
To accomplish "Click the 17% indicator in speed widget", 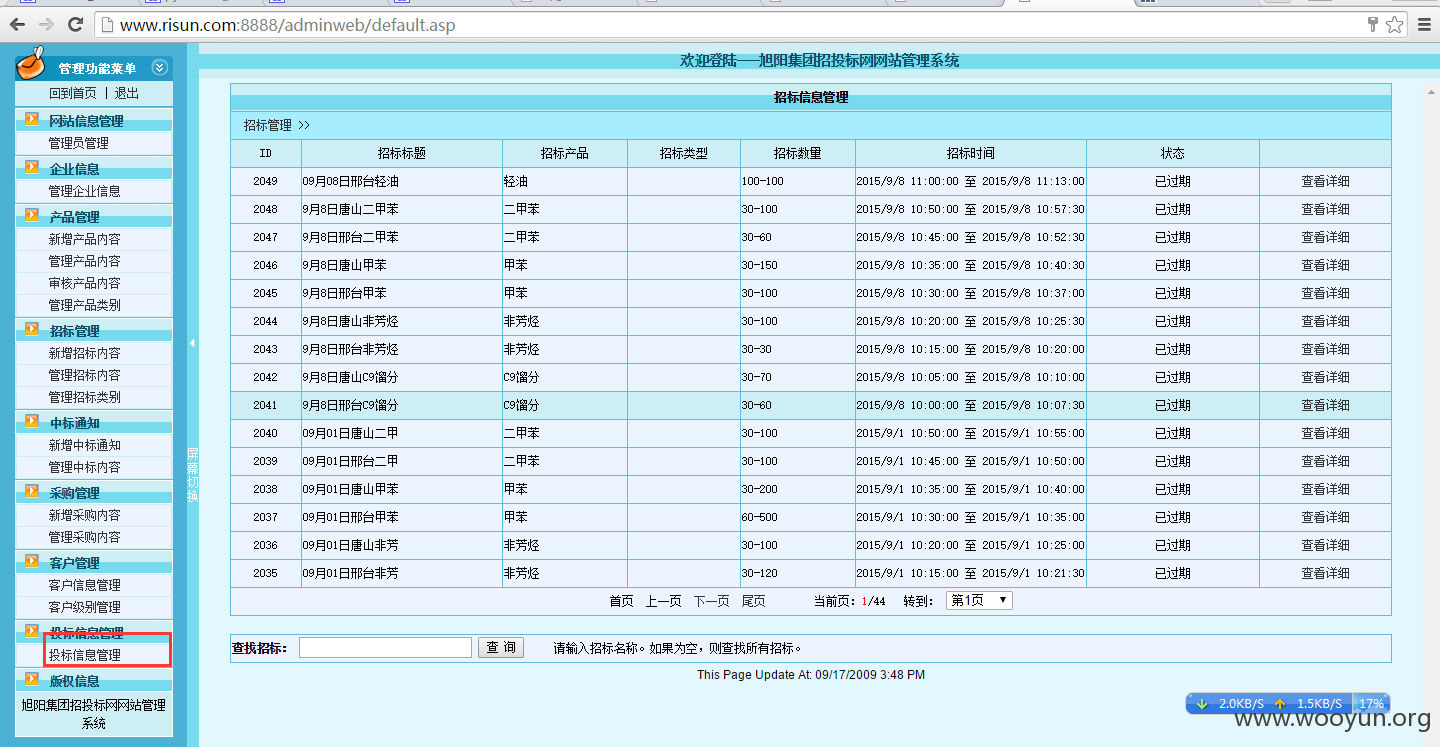I will [x=1371, y=704].
